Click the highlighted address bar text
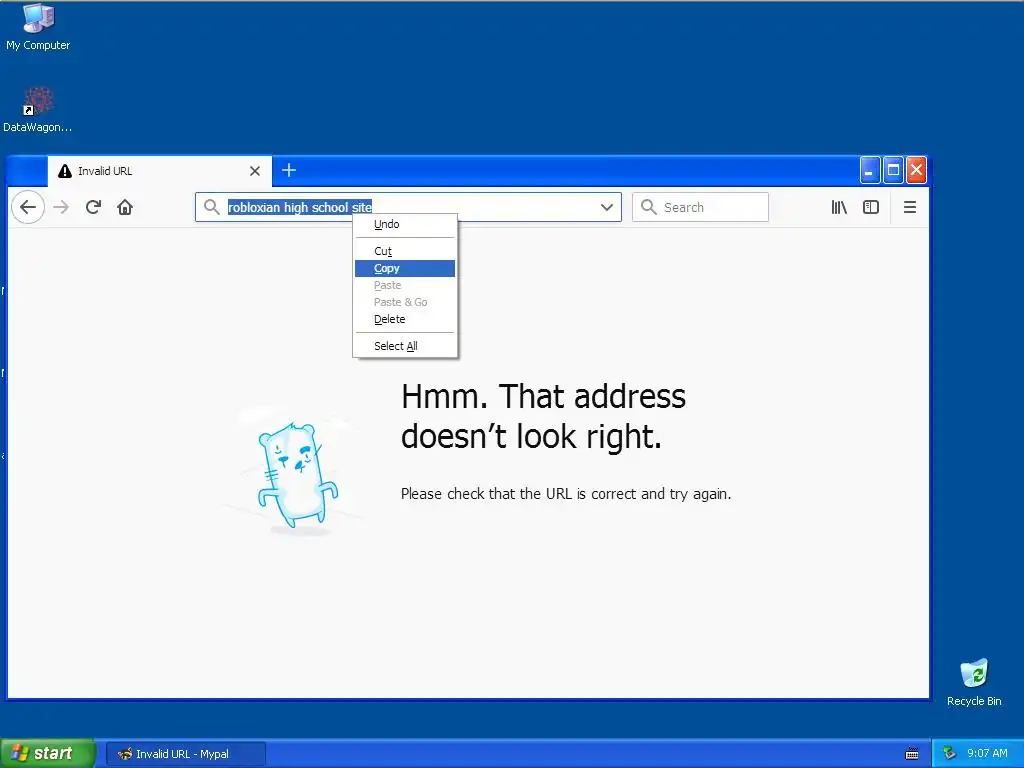 point(300,207)
